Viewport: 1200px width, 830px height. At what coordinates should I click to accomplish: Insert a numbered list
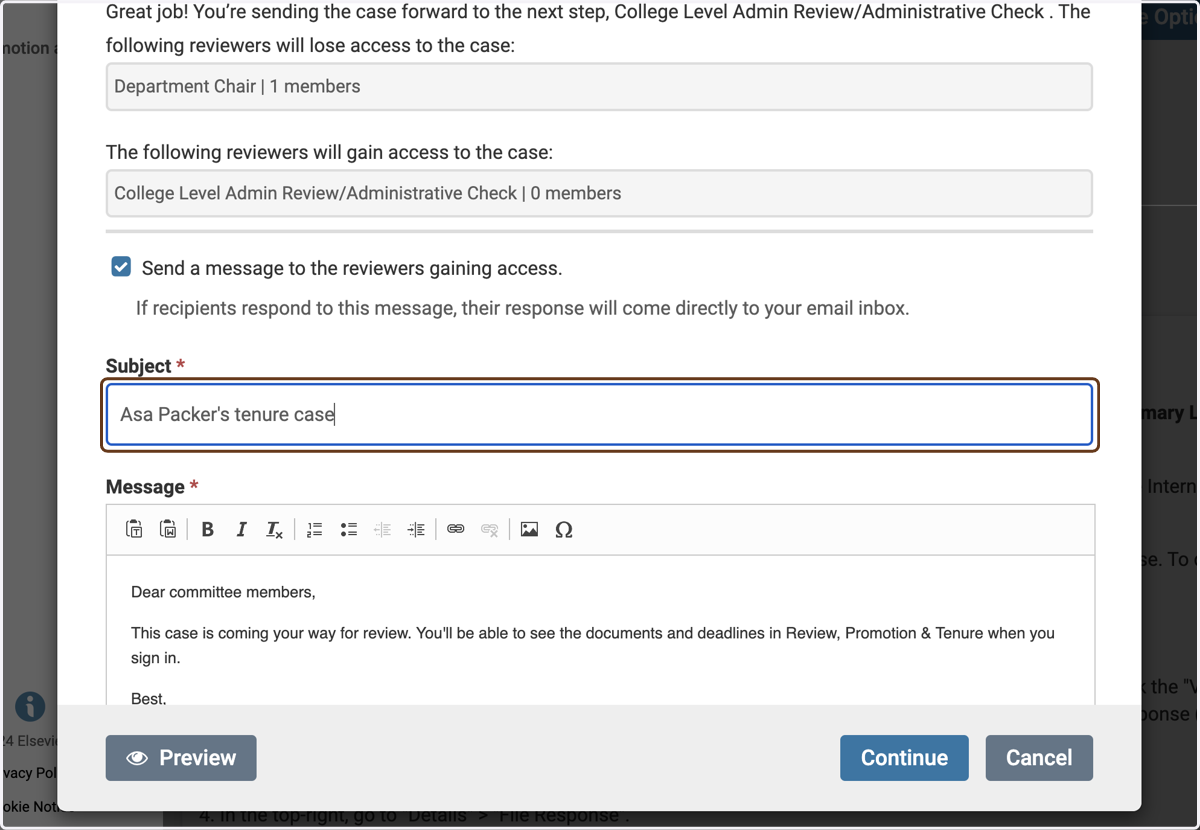(x=315, y=529)
